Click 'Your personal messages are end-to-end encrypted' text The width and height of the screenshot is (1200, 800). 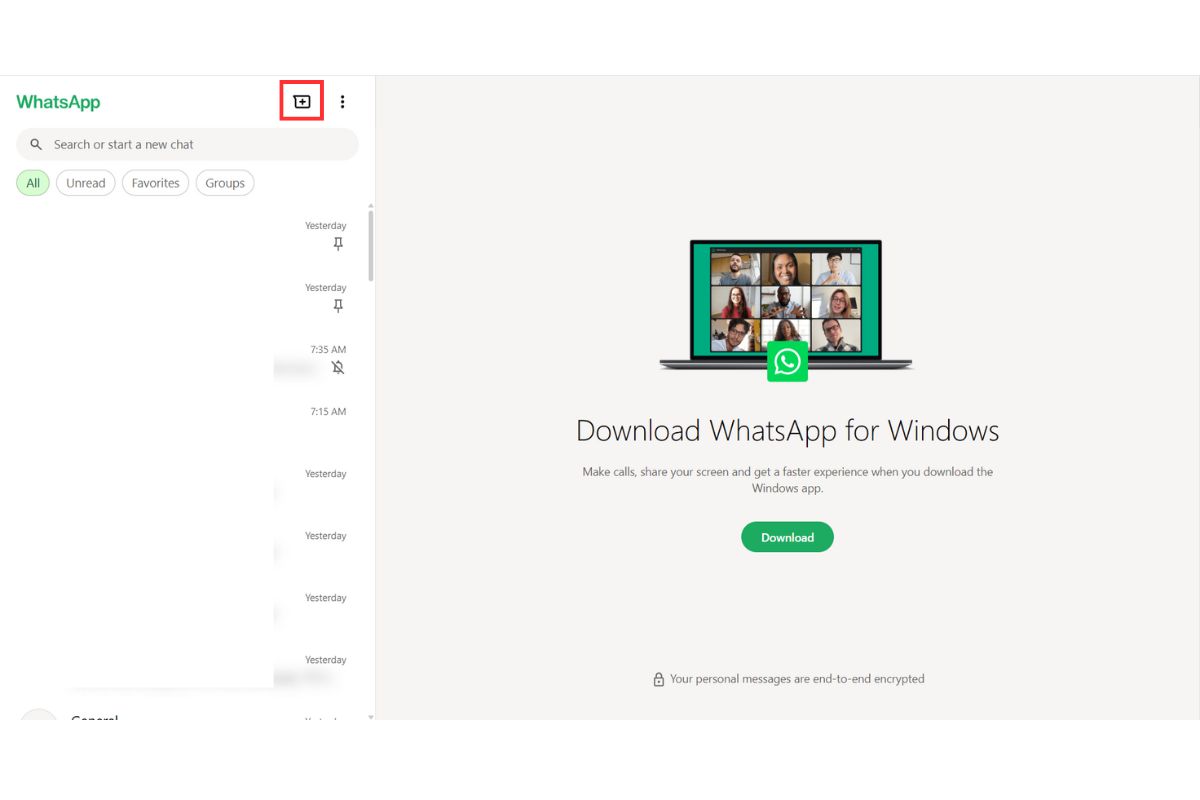pos(797,679)
